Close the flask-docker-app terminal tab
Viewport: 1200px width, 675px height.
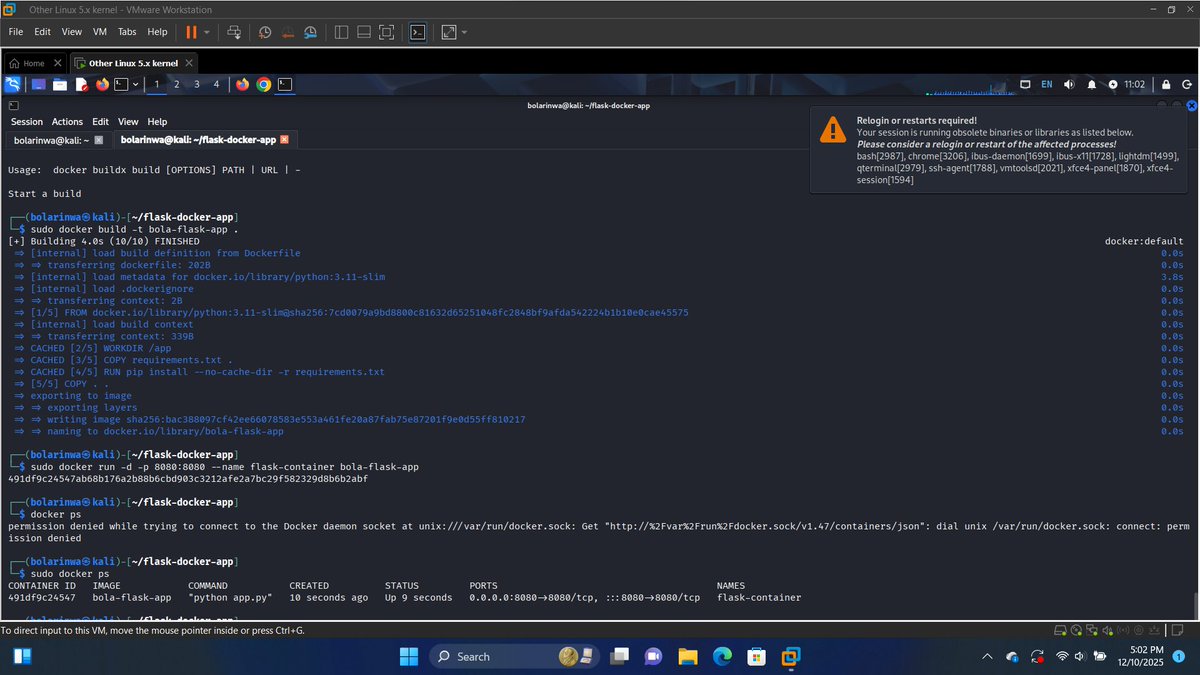point(285,140)
